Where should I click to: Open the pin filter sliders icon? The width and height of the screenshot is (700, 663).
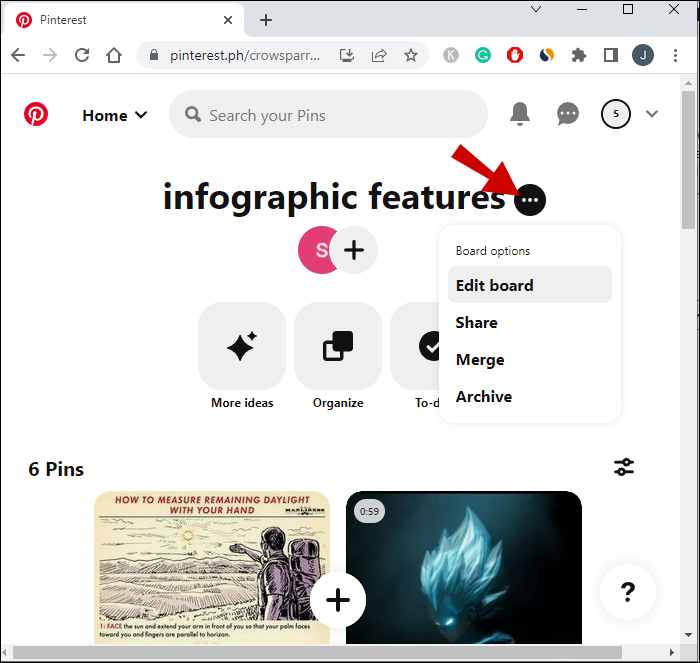624,467
